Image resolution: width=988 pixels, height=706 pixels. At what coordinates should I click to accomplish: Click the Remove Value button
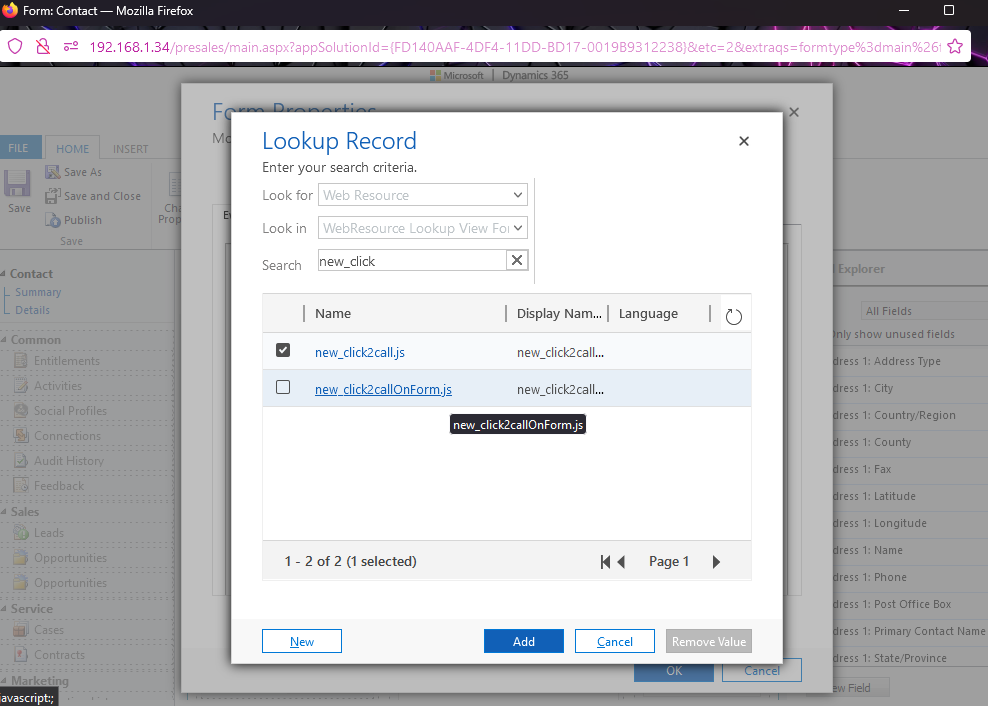[708, 641]
